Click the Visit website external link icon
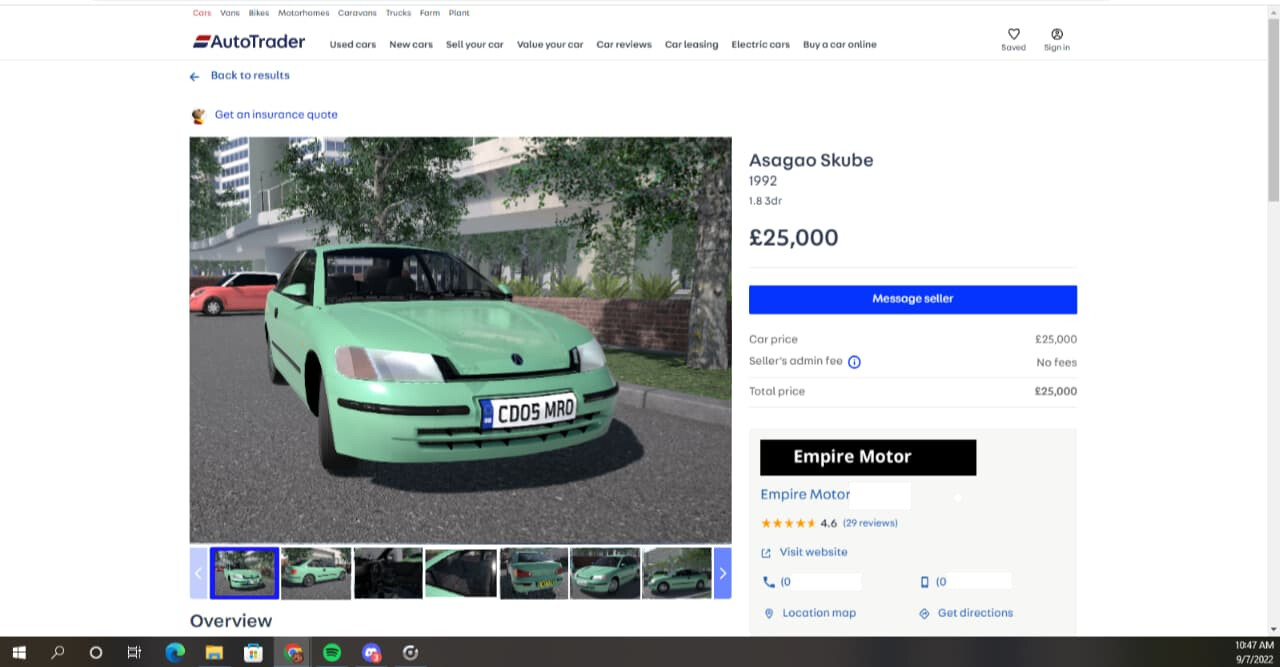 tap(766, 553)
